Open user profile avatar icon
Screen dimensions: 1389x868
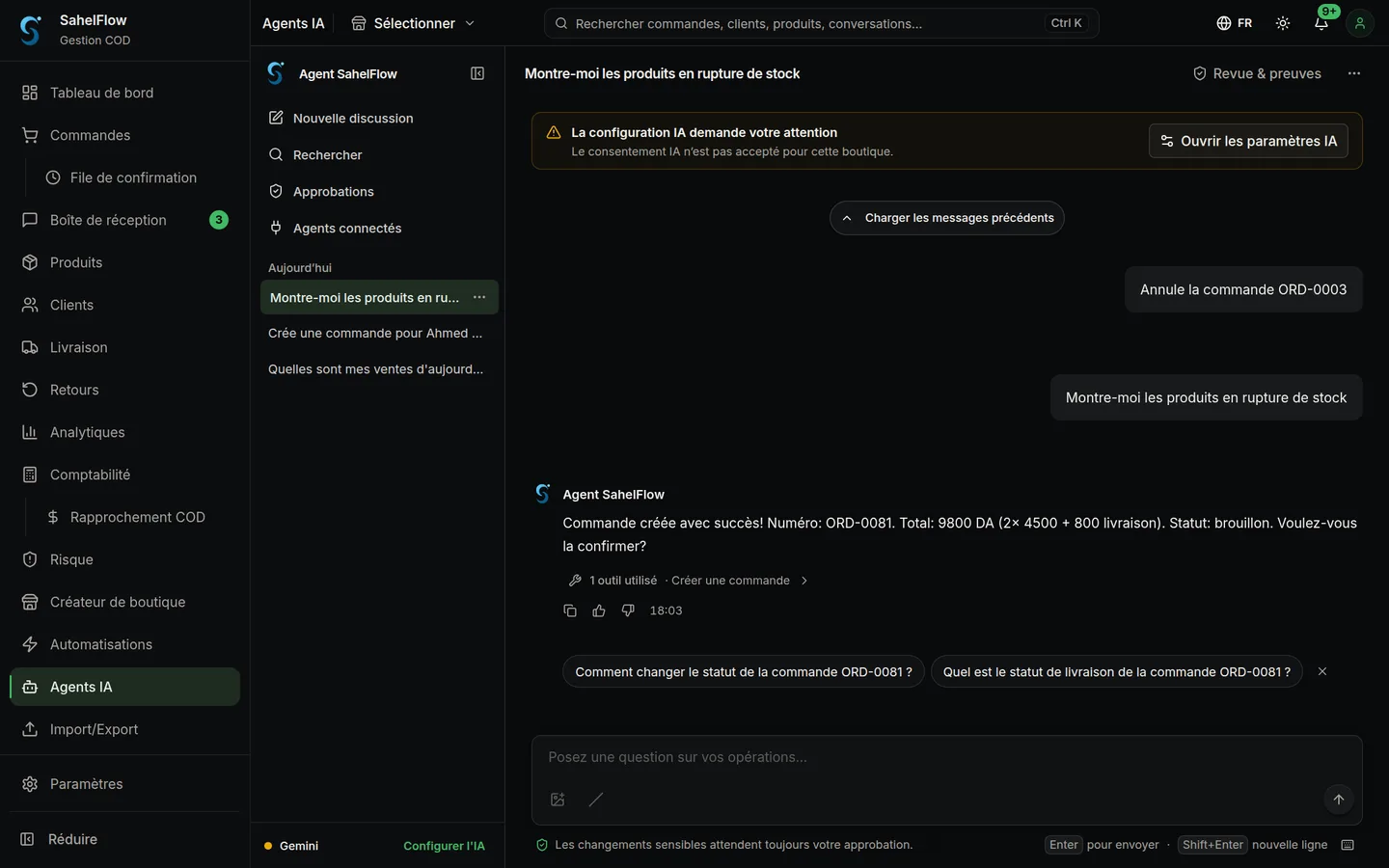pyautogui.click(x=1360, y=23)
